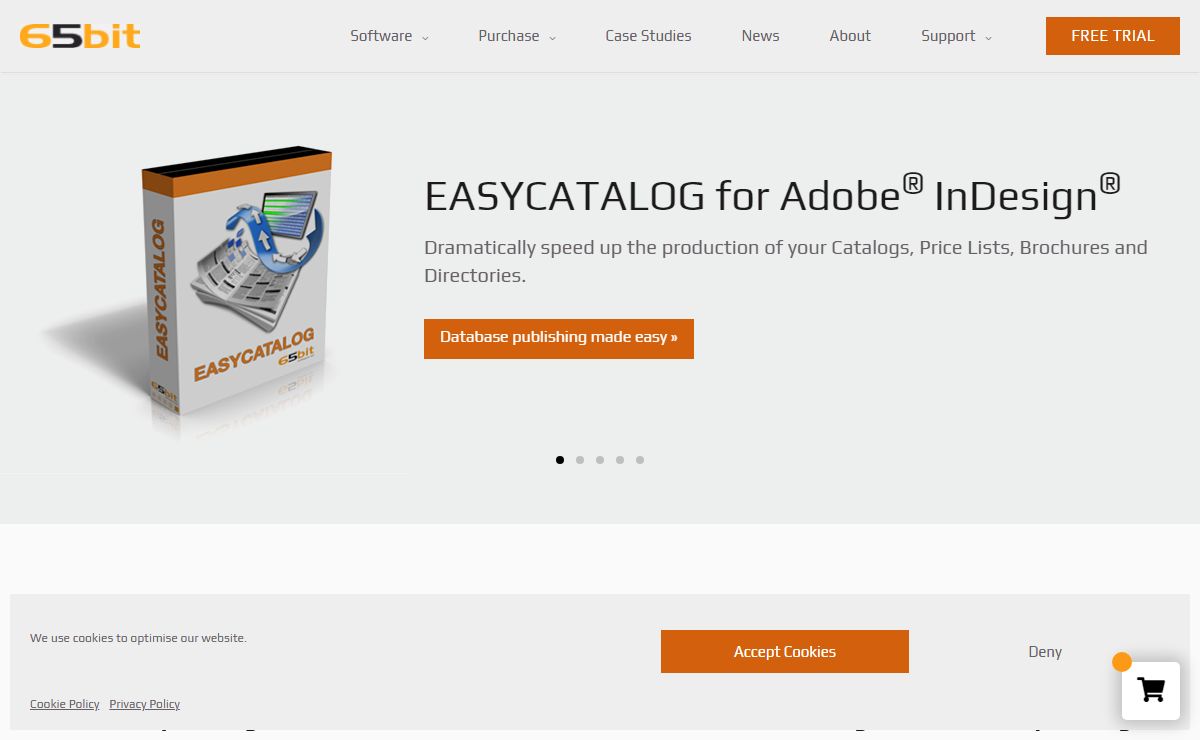Accept cookies on the banner
1200x740 pixels.
click(785, 652)
